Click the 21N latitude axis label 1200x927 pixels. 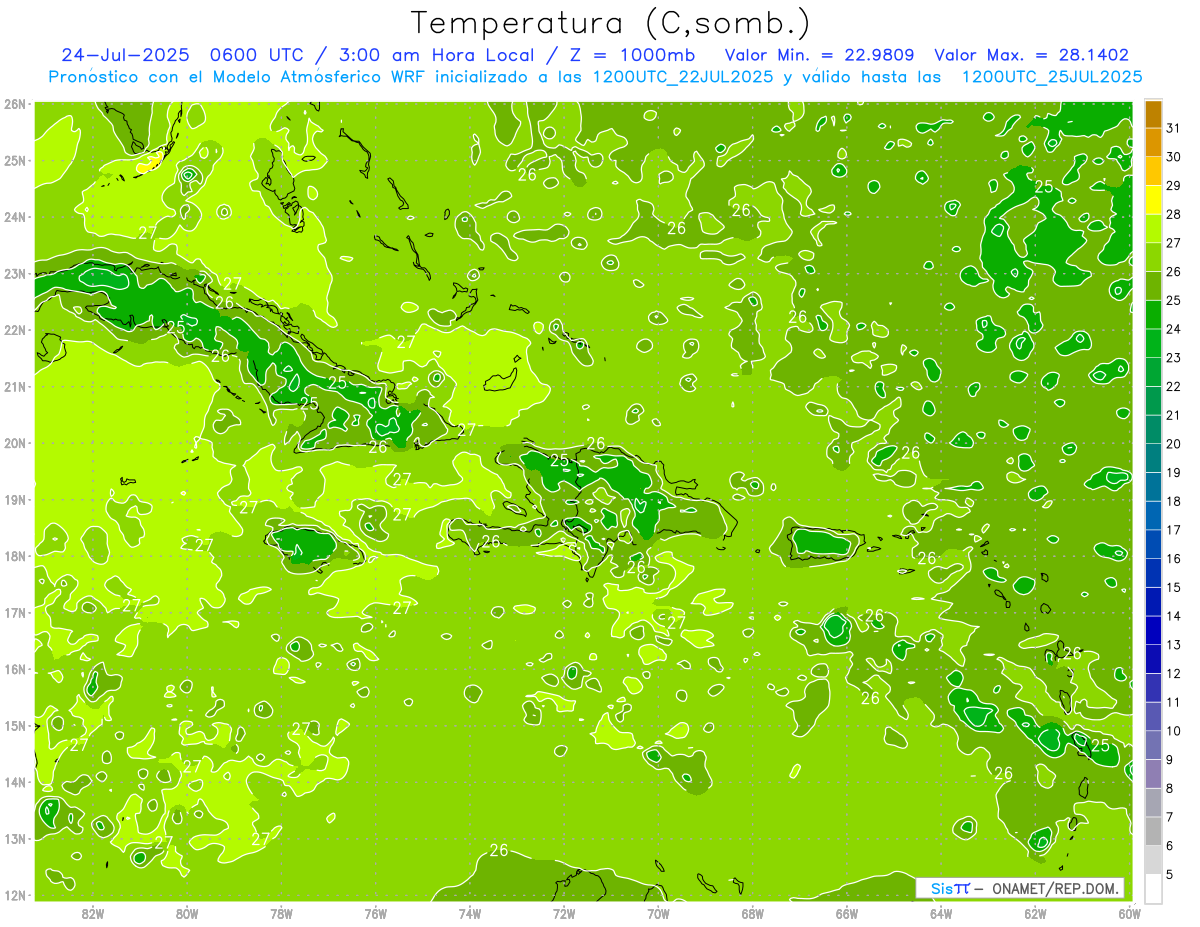tap(15, 387)
